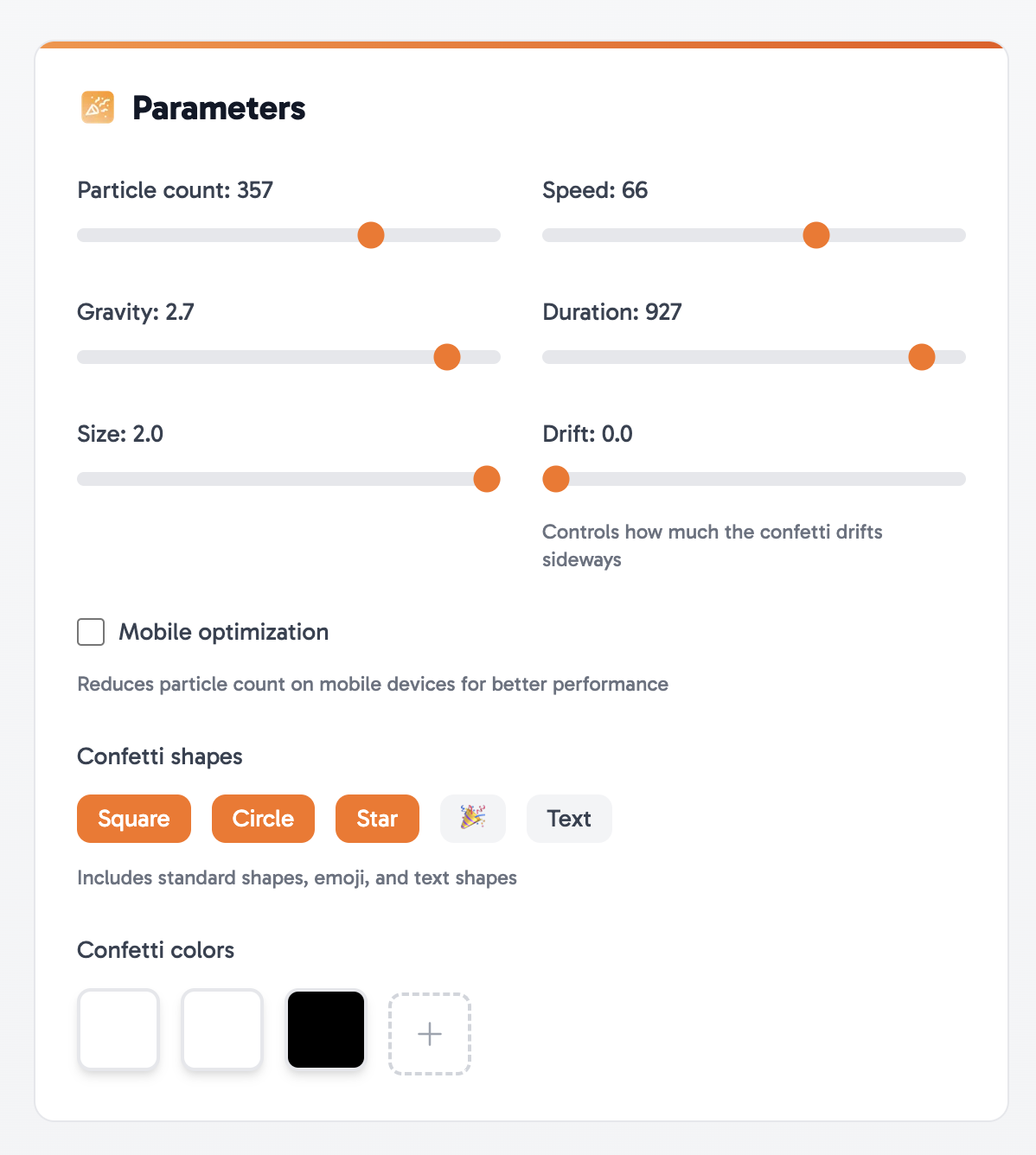Click the Confetti colors label
Viewport: 1036px width, 1155px height.
pyautogui.click(x=156, y=950)
